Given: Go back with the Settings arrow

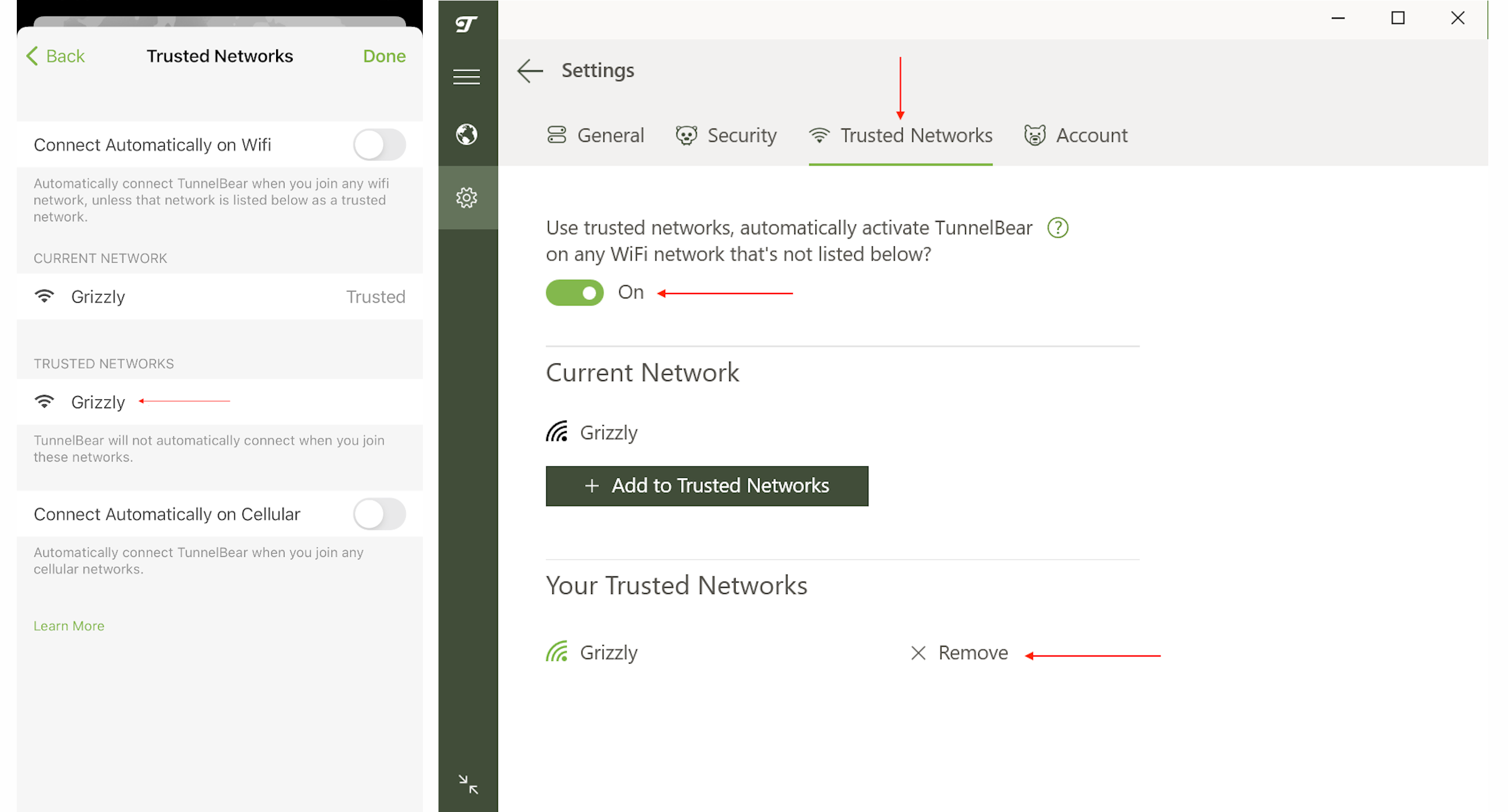Looking at the screenshot, I should point(530,71).
